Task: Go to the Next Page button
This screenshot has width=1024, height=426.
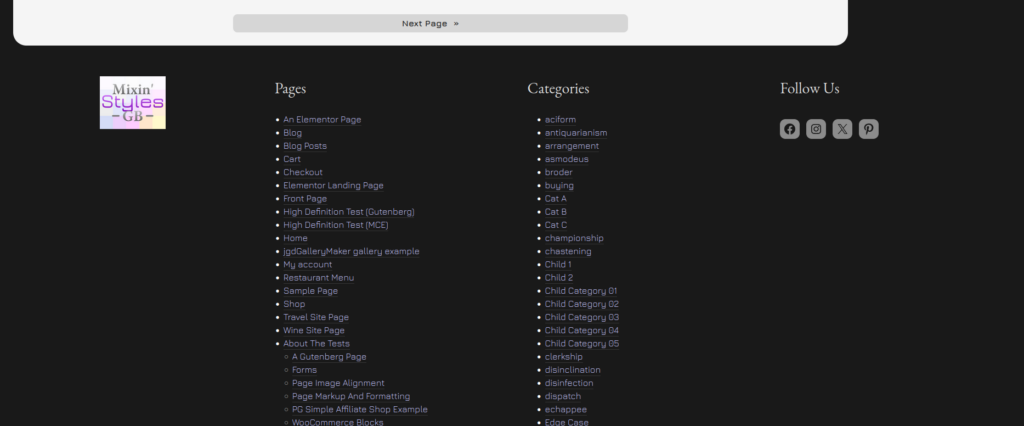Action: [x=430, y=23]
